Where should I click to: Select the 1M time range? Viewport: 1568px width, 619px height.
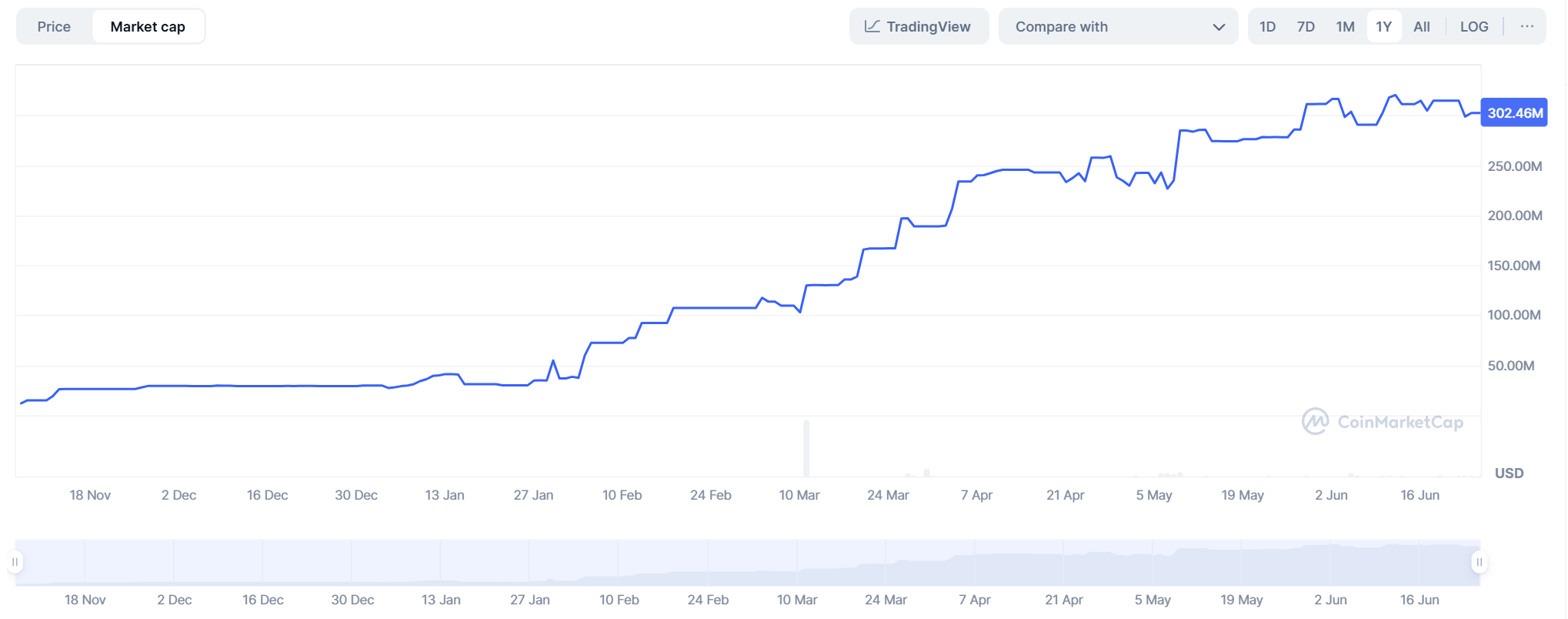tap(1345, 27)
